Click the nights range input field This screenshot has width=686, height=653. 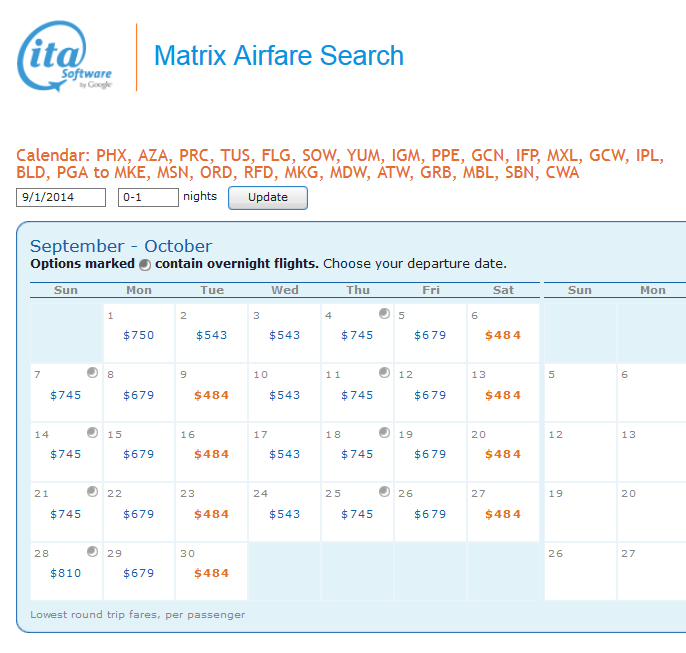click(x=147, y=197)
